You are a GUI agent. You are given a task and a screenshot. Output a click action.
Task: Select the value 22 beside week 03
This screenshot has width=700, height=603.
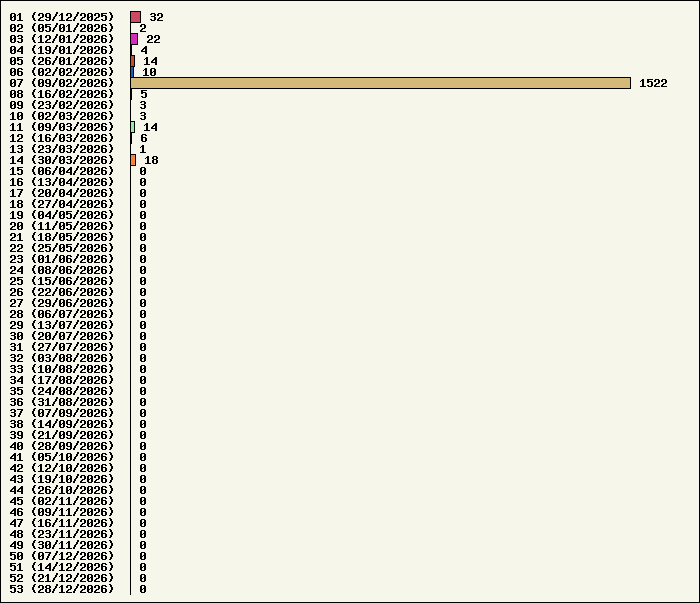click(x=153, y=39)
